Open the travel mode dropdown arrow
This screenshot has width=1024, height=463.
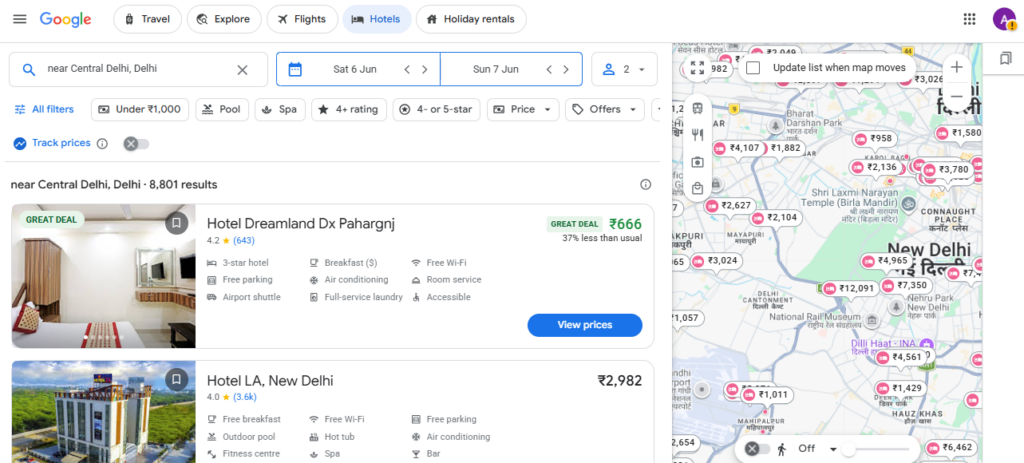(833, 449)
